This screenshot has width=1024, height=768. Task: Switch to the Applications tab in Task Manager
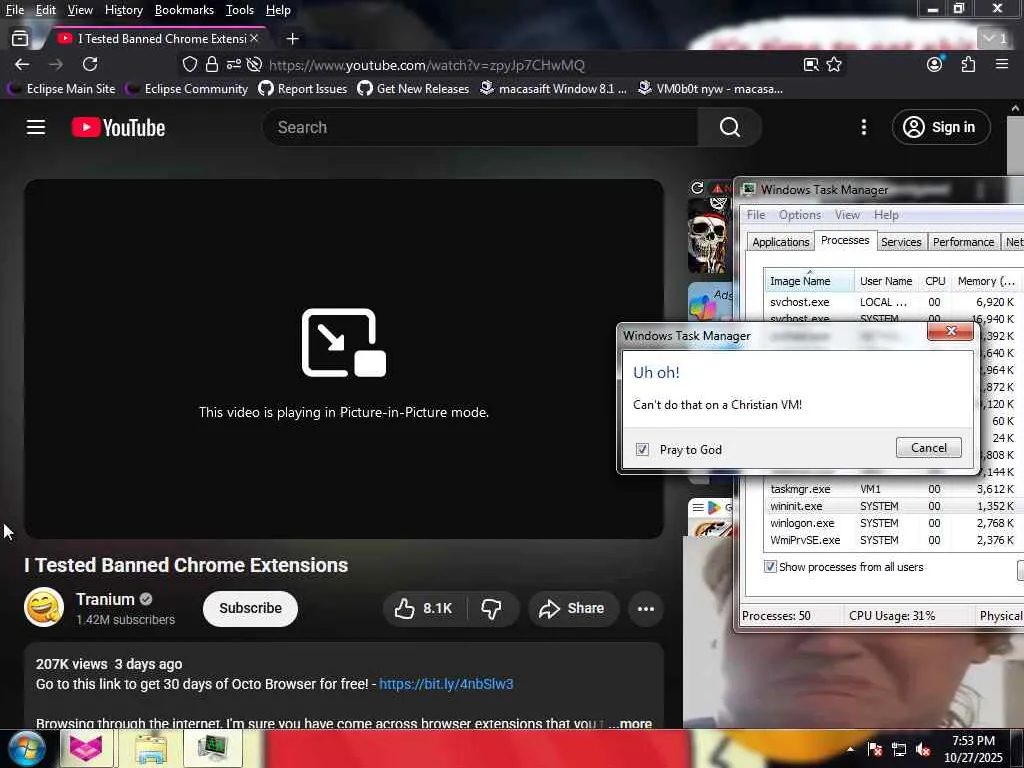click(780, 242)
